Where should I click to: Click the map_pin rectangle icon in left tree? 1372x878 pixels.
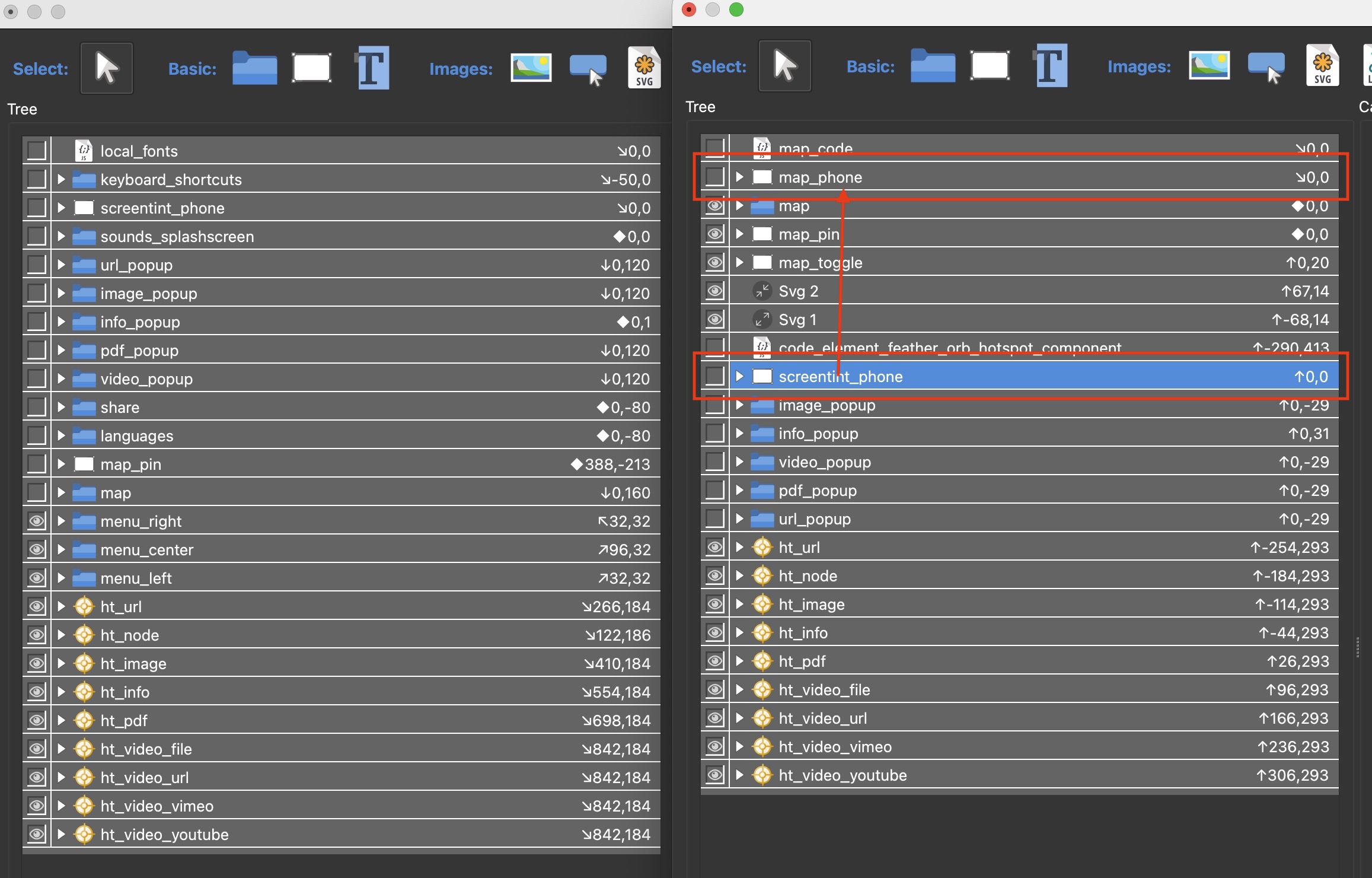(84, 464)
